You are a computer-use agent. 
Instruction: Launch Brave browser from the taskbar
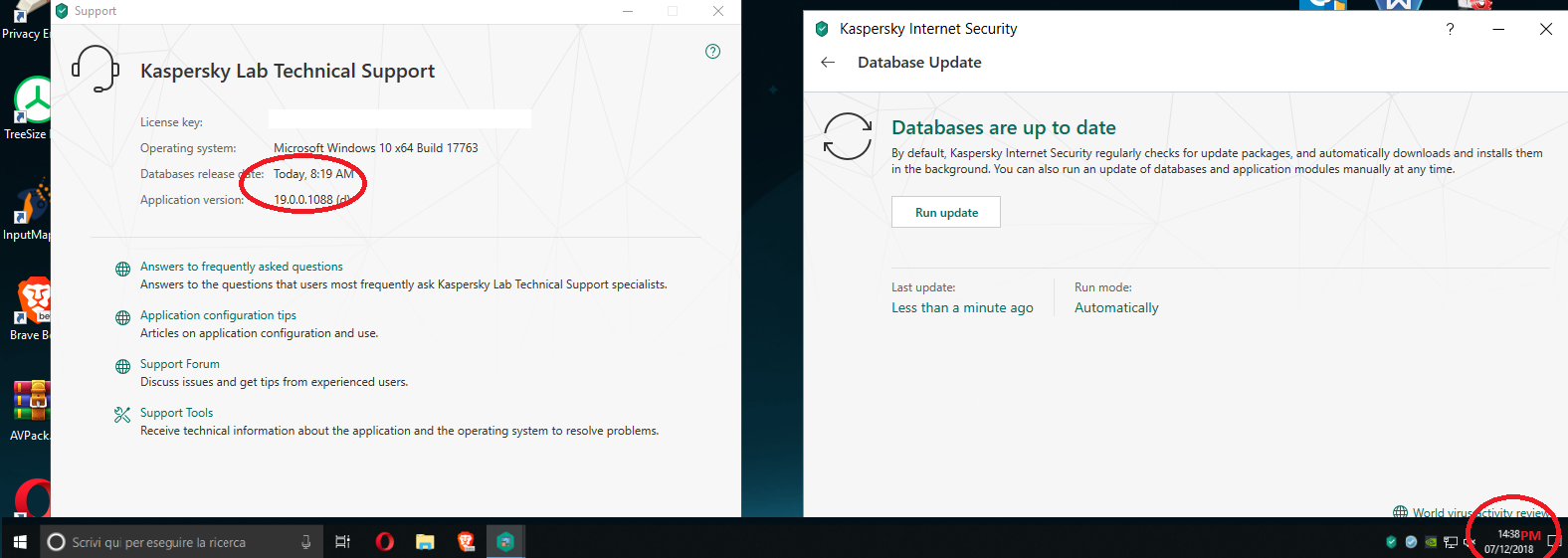tap(466, 542)
